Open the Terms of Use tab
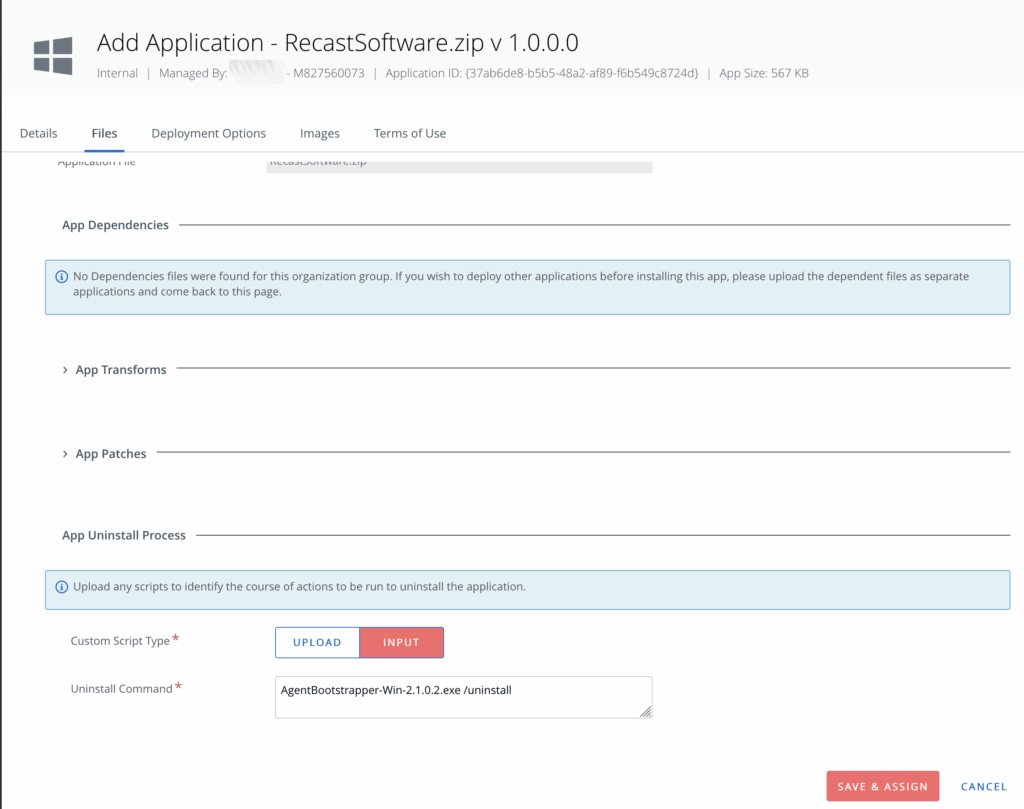The height and width of the screenshot is (809, 1024). coord(410,133)
